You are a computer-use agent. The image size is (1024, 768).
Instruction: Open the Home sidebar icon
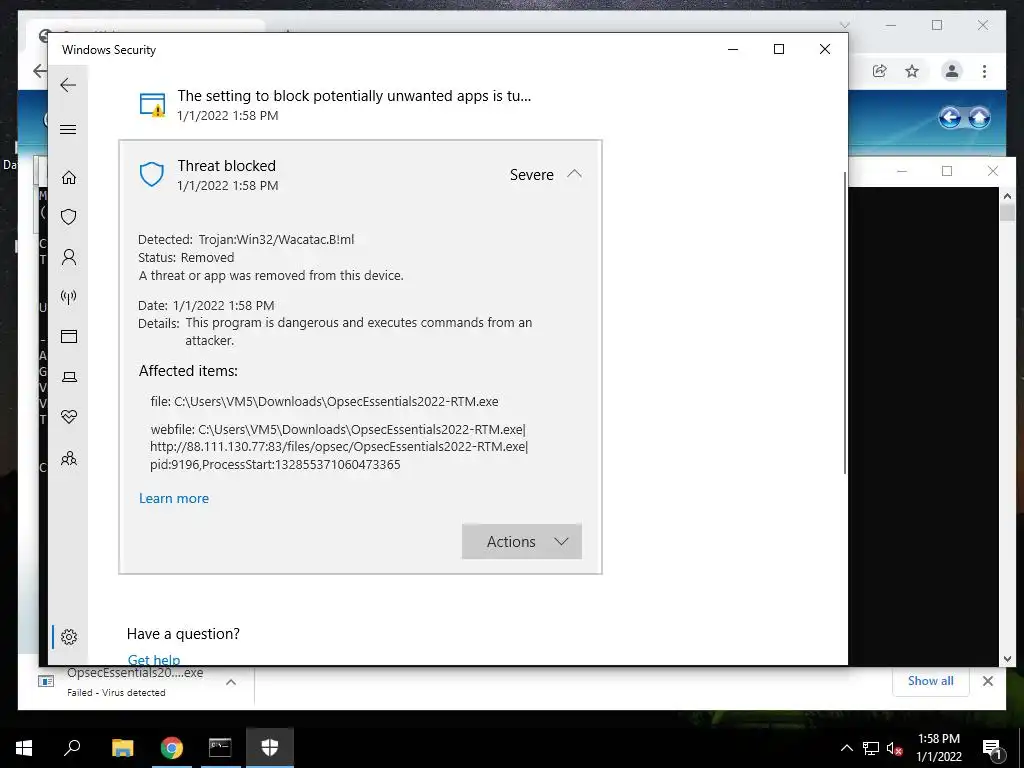[x=69, y=178]
